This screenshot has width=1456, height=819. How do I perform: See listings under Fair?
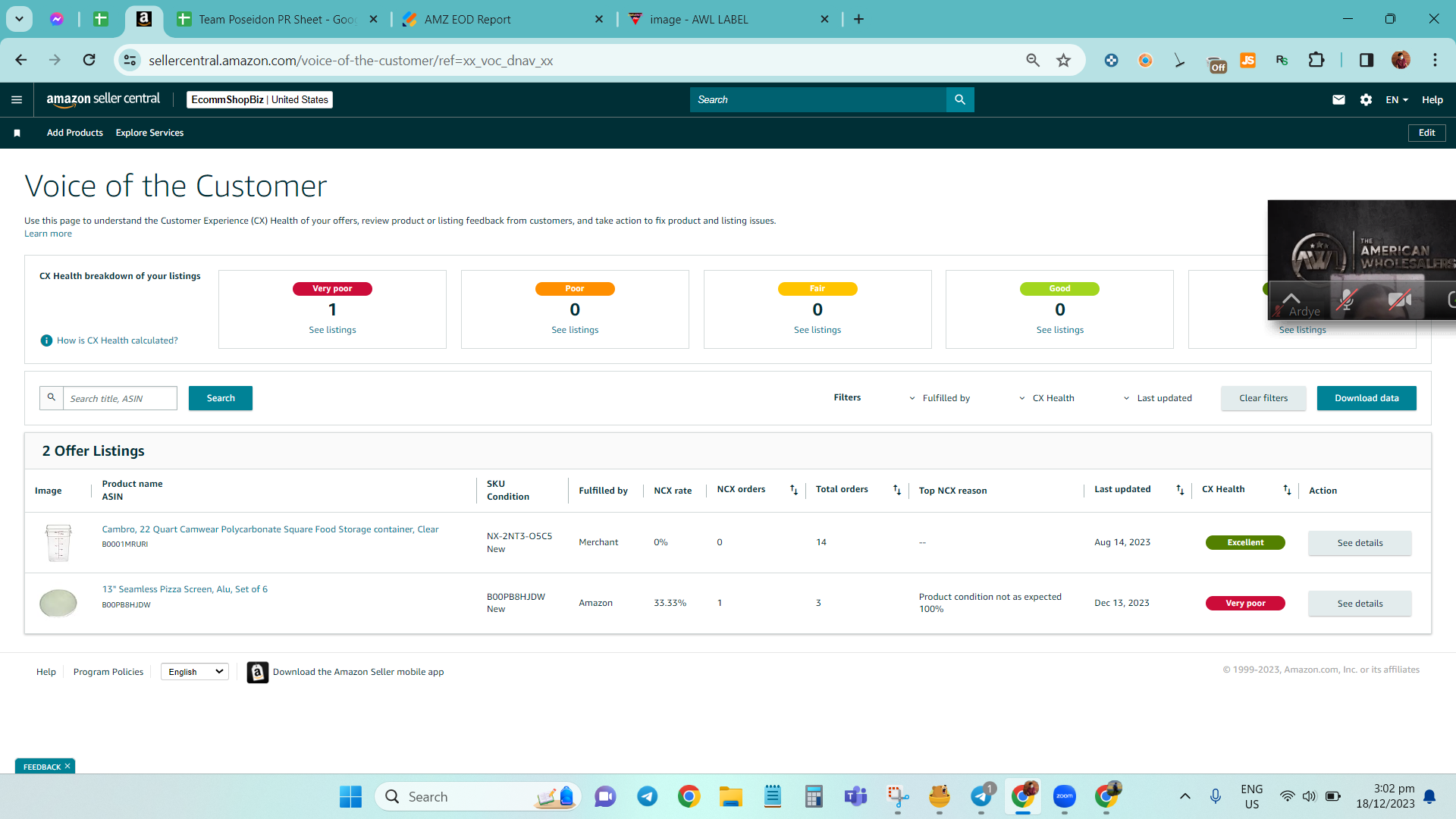817,330
